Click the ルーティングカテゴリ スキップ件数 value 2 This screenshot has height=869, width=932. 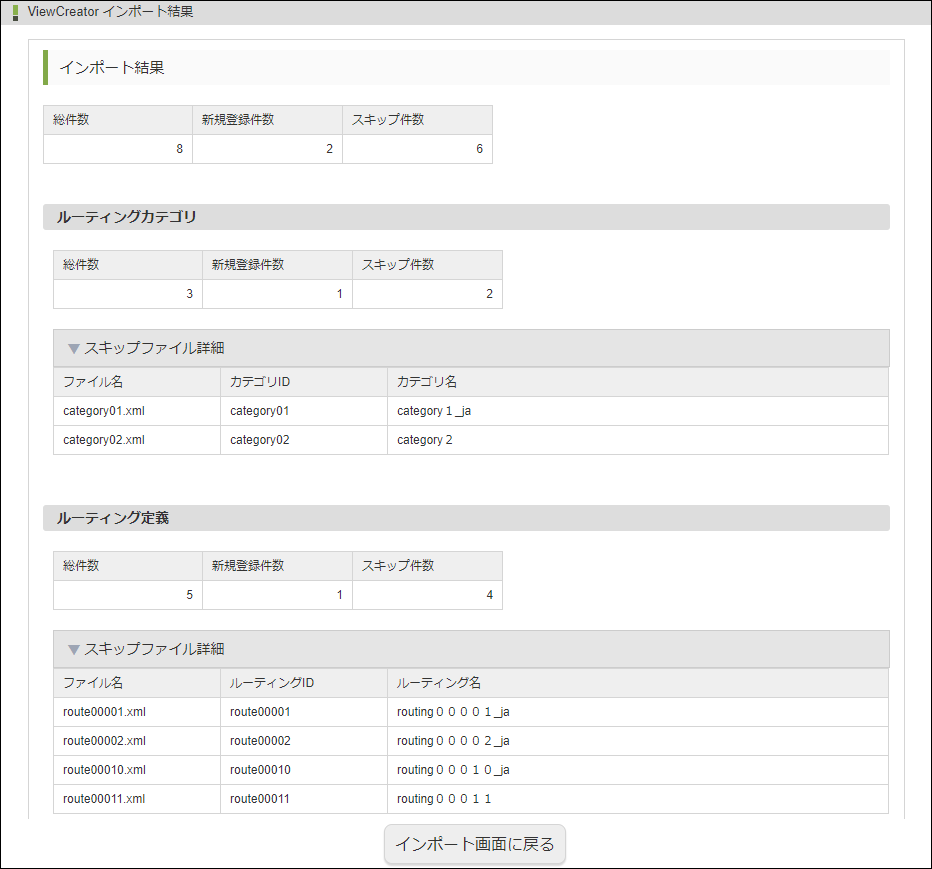pos(427,294)
